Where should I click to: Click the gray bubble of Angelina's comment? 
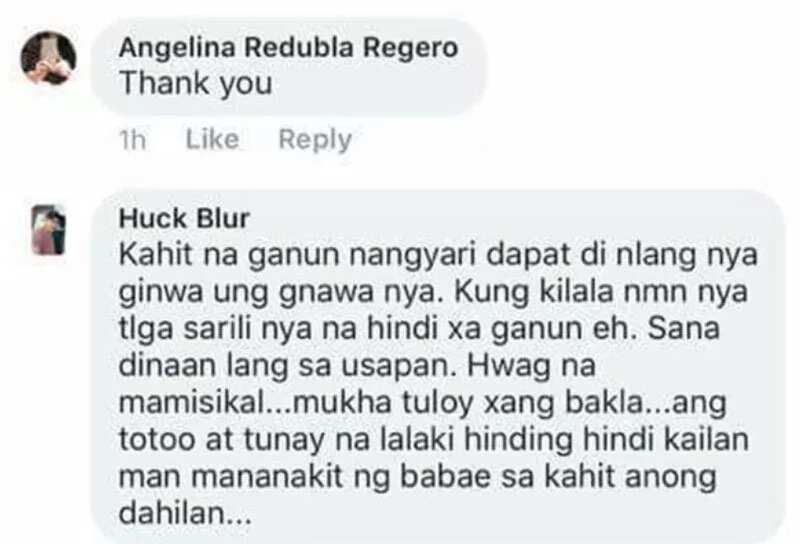coord(288,67)
